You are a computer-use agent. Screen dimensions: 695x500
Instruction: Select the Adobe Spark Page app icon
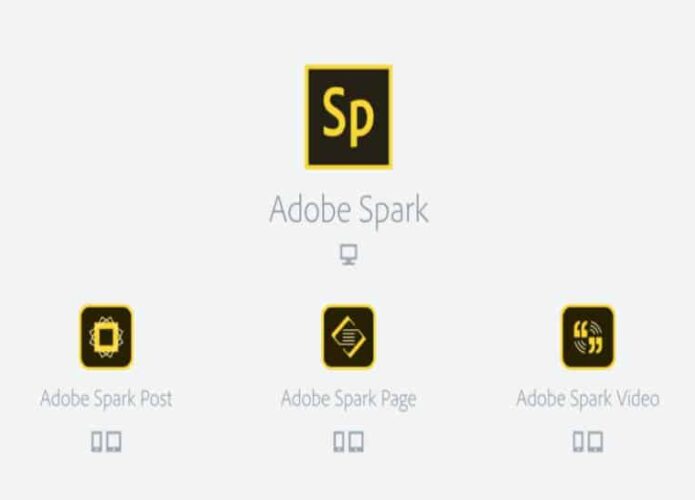(x=348, y=337)
